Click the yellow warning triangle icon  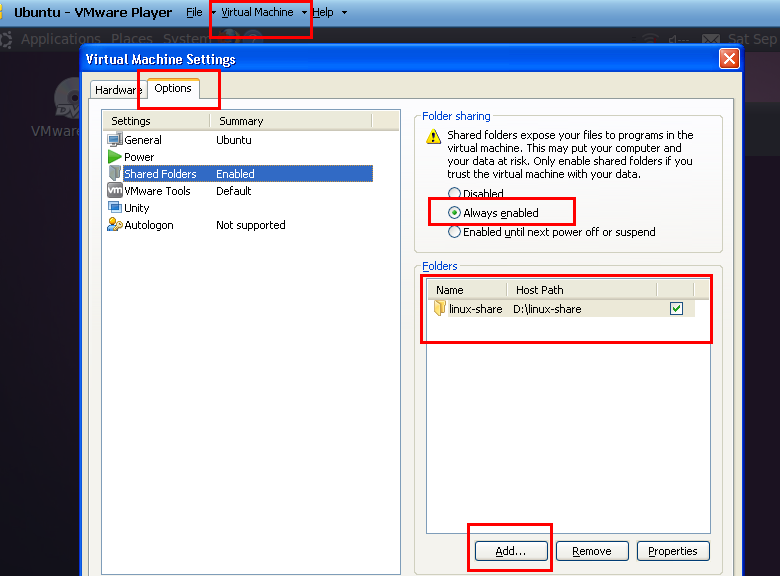tap(434, 136)
